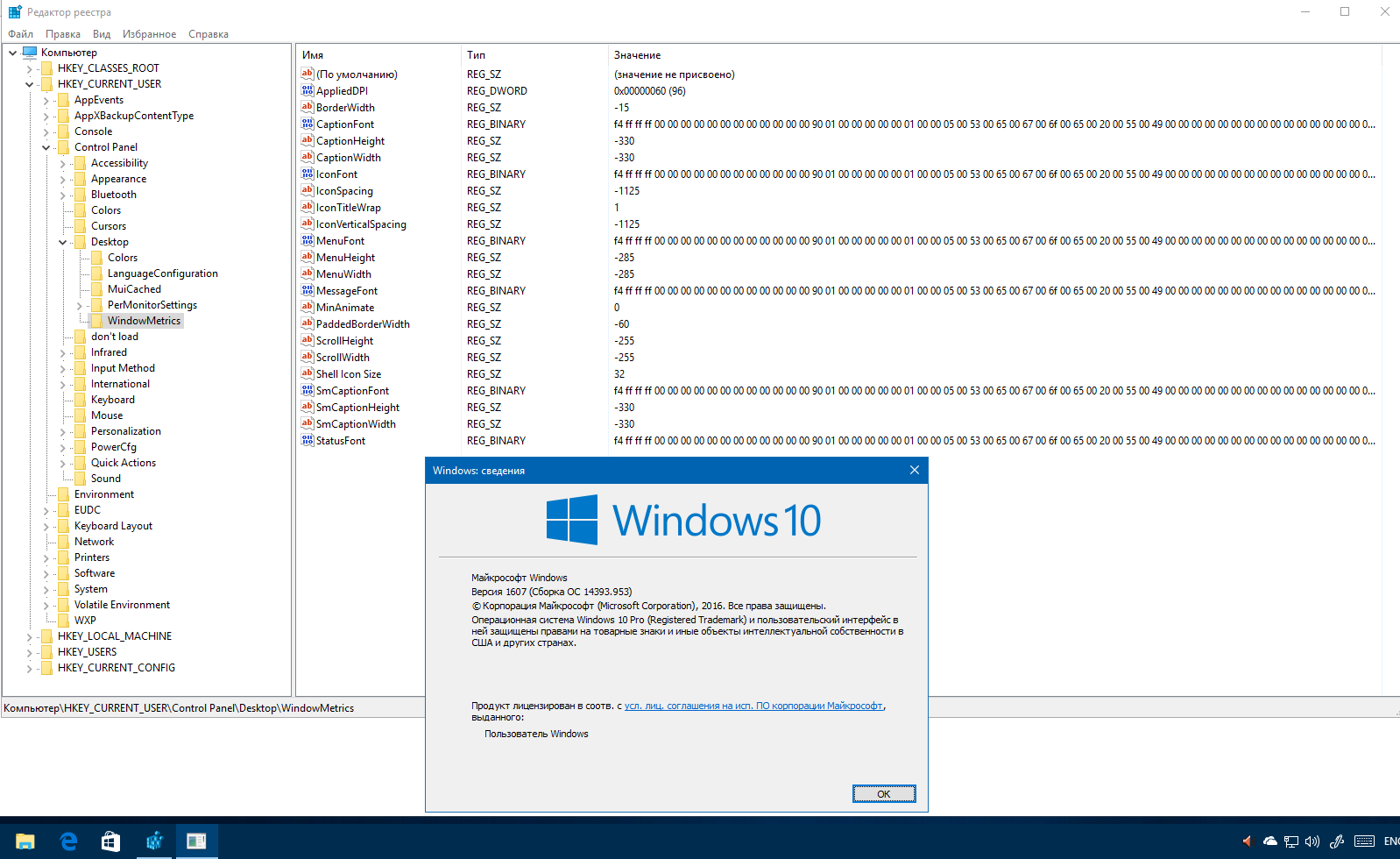Select the binary icon next to MessageFont
The image size is (1400, 859).
pyautogui.click(x=308, y=290)
